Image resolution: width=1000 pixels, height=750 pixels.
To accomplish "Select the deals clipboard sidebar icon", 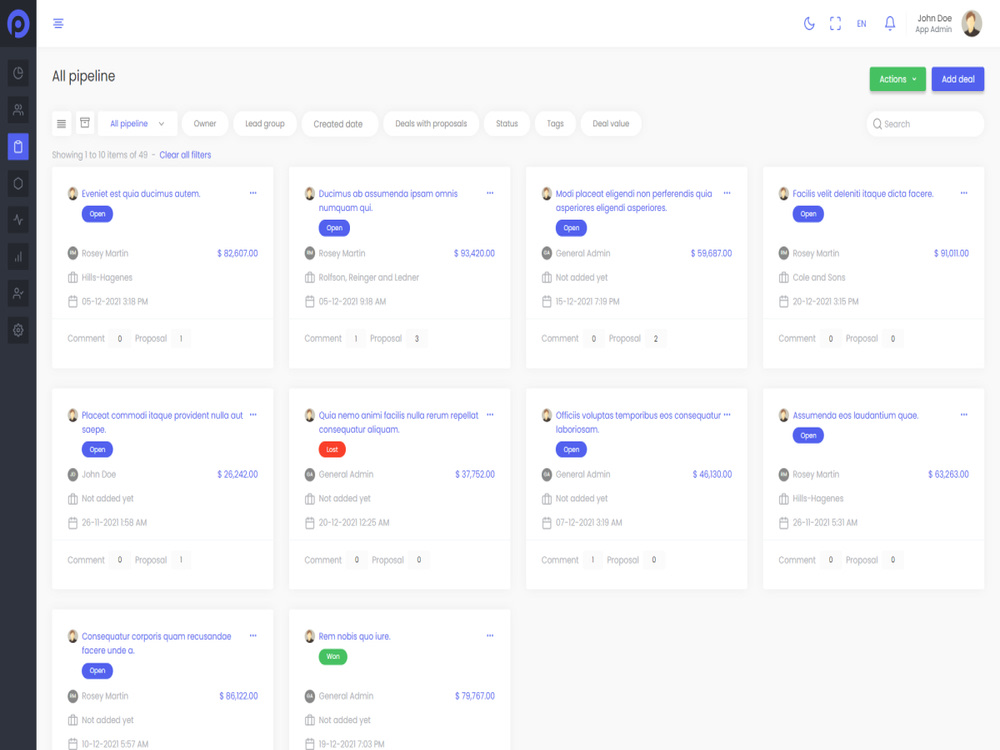I will pos(18,147).
